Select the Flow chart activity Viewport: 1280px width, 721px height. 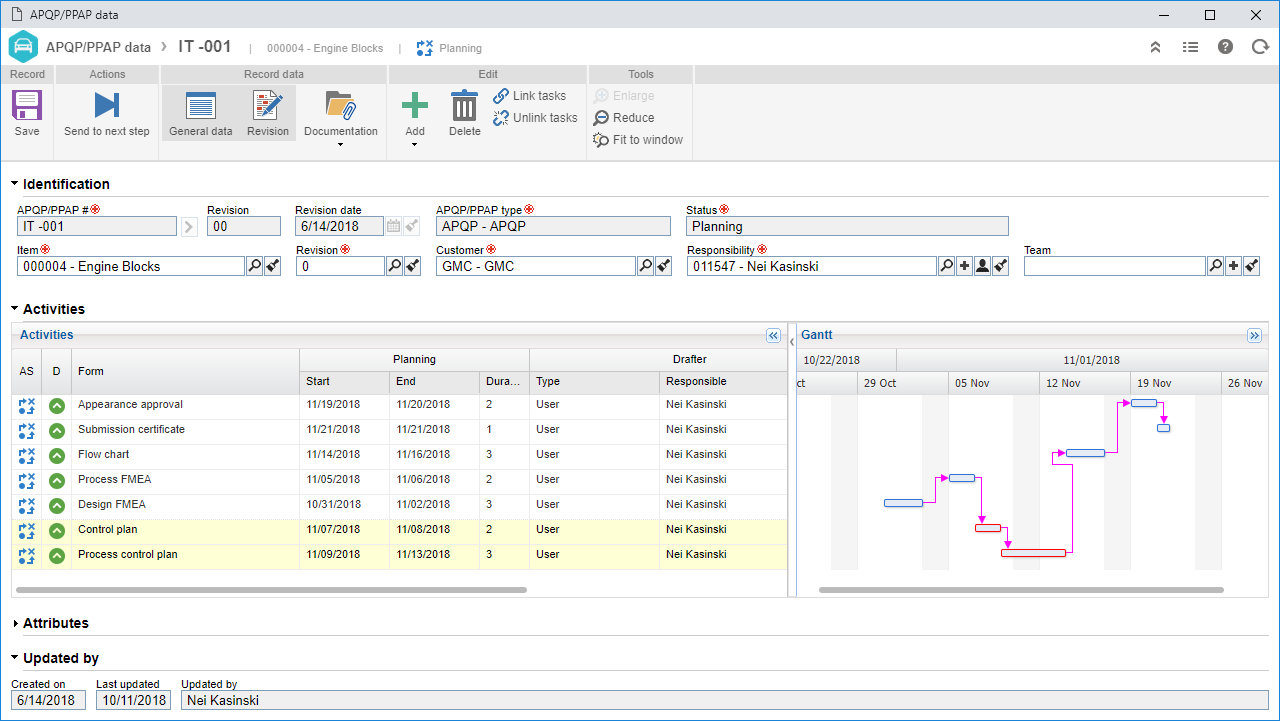399,455
